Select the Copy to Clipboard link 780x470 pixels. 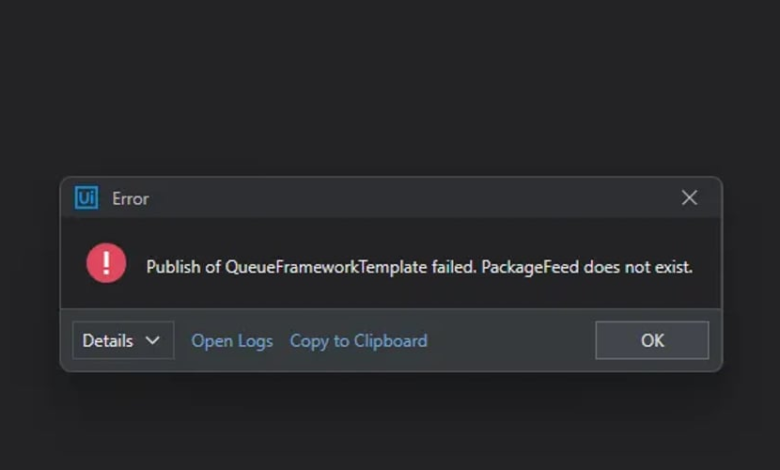(358, 341)
